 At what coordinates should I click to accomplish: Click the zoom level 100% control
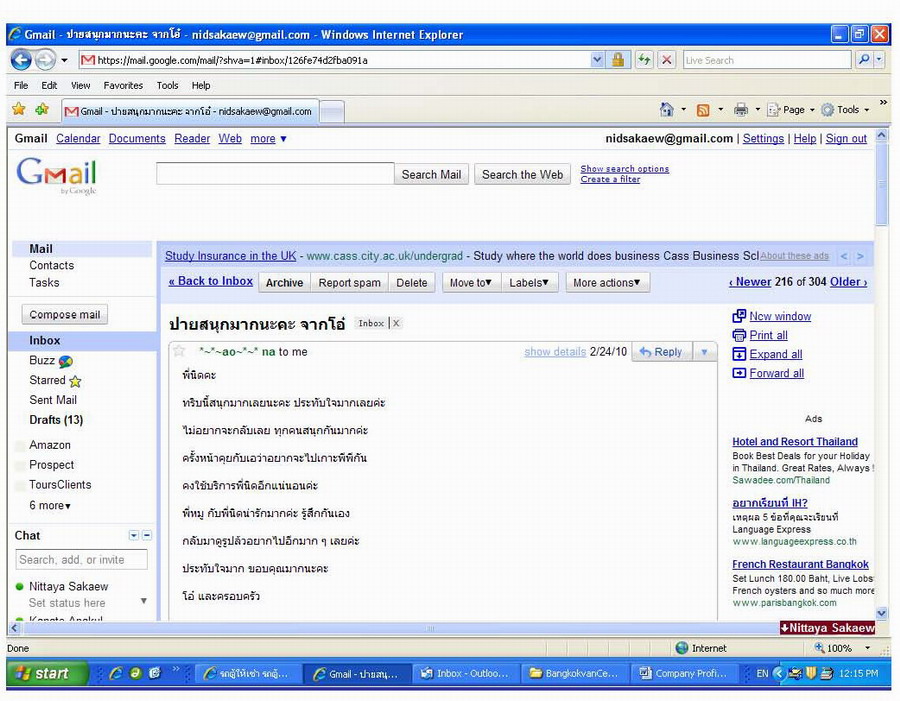pos(842,648)
